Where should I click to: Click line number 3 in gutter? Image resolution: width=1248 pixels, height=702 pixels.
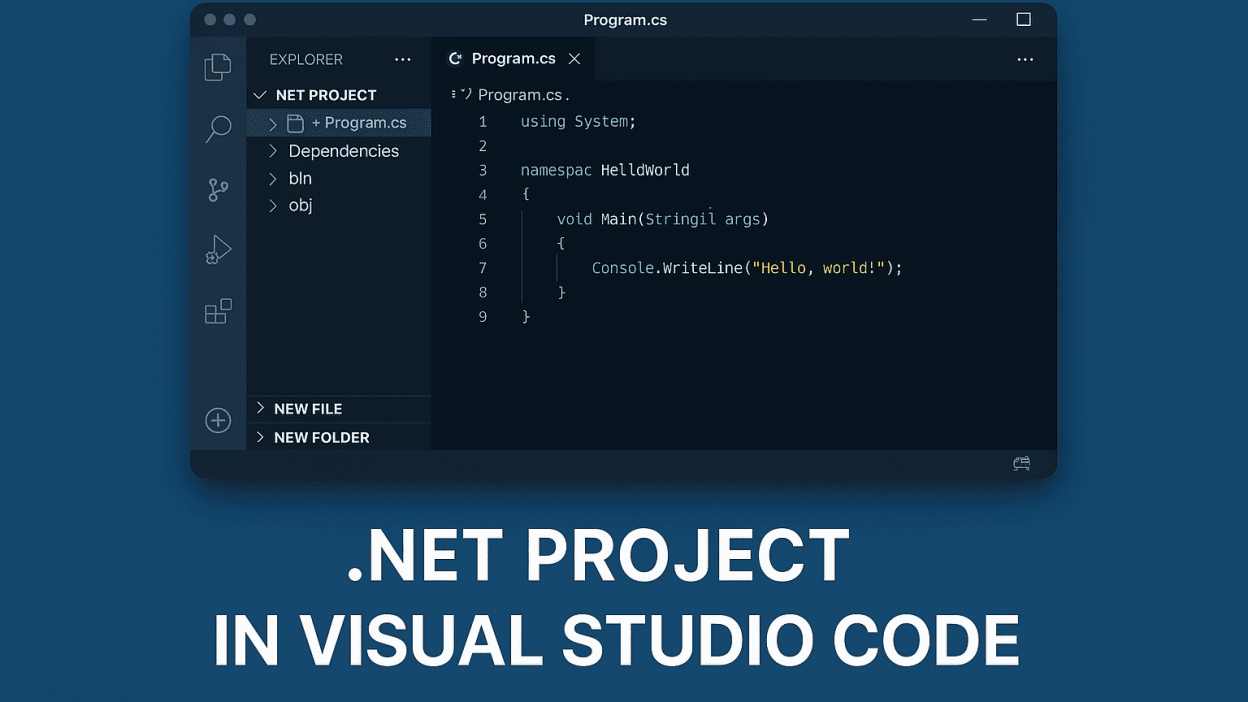(483, 171)
